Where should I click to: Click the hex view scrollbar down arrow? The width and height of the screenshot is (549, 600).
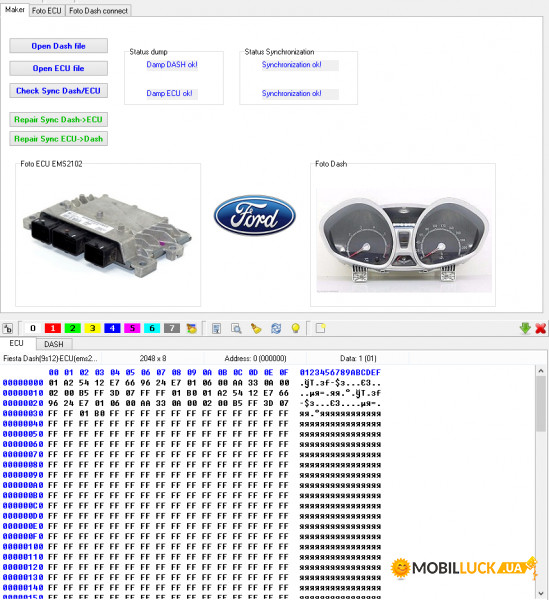coord(541,593)
